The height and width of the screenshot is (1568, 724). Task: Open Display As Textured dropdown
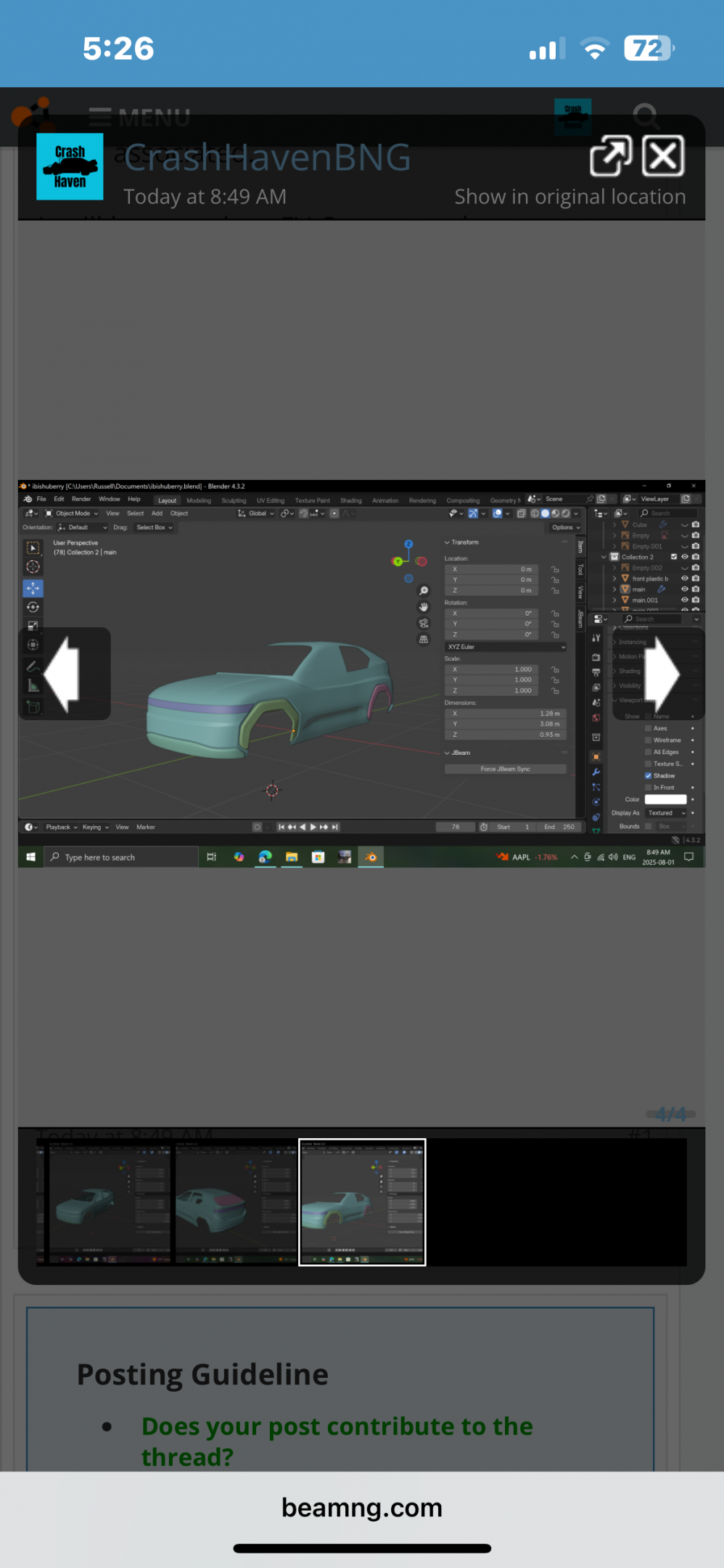665,813
